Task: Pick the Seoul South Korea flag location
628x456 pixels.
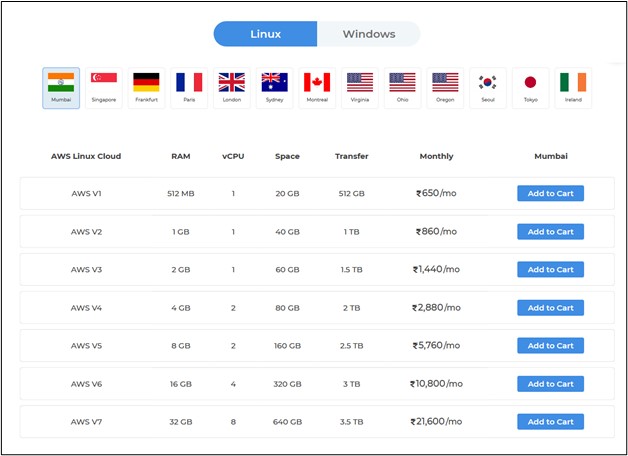Action: coord(487,88)
